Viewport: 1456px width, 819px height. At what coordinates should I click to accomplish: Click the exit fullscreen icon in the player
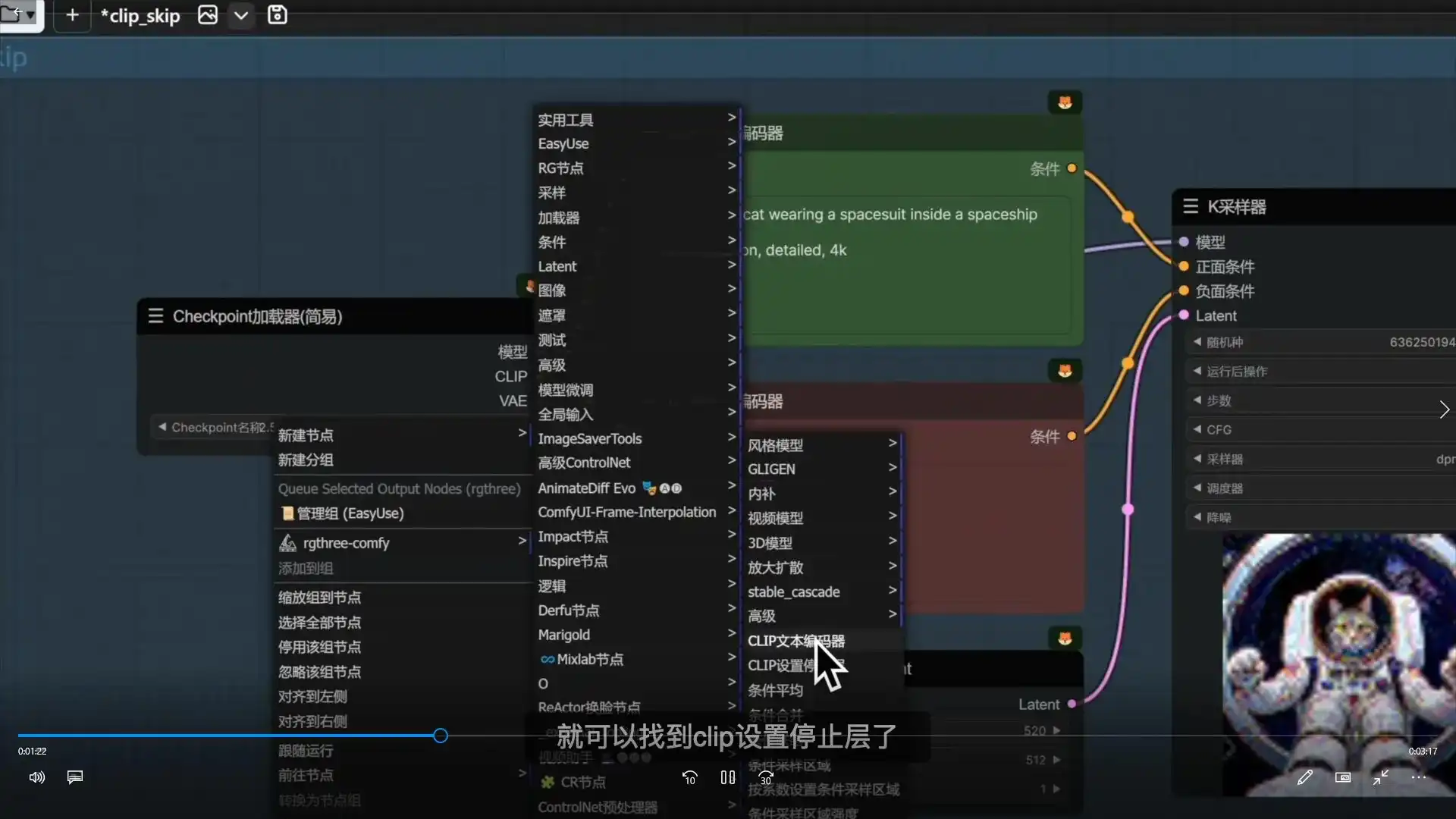point(1380,777)
